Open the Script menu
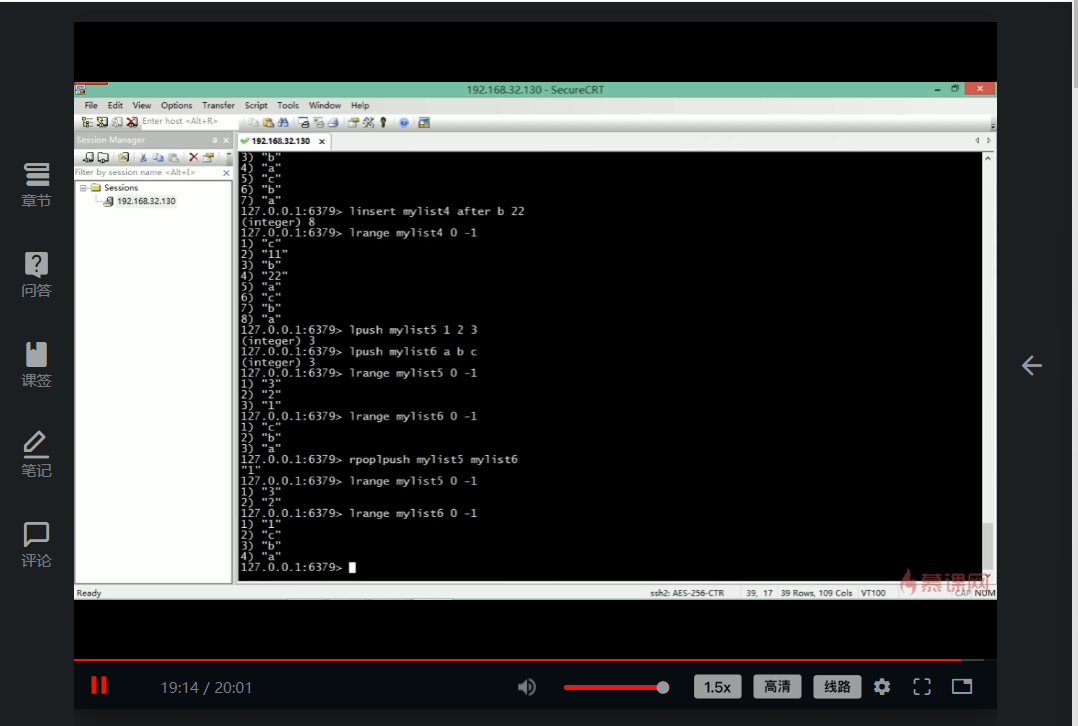Viewport: 1078px width, 726px height. 256,105
